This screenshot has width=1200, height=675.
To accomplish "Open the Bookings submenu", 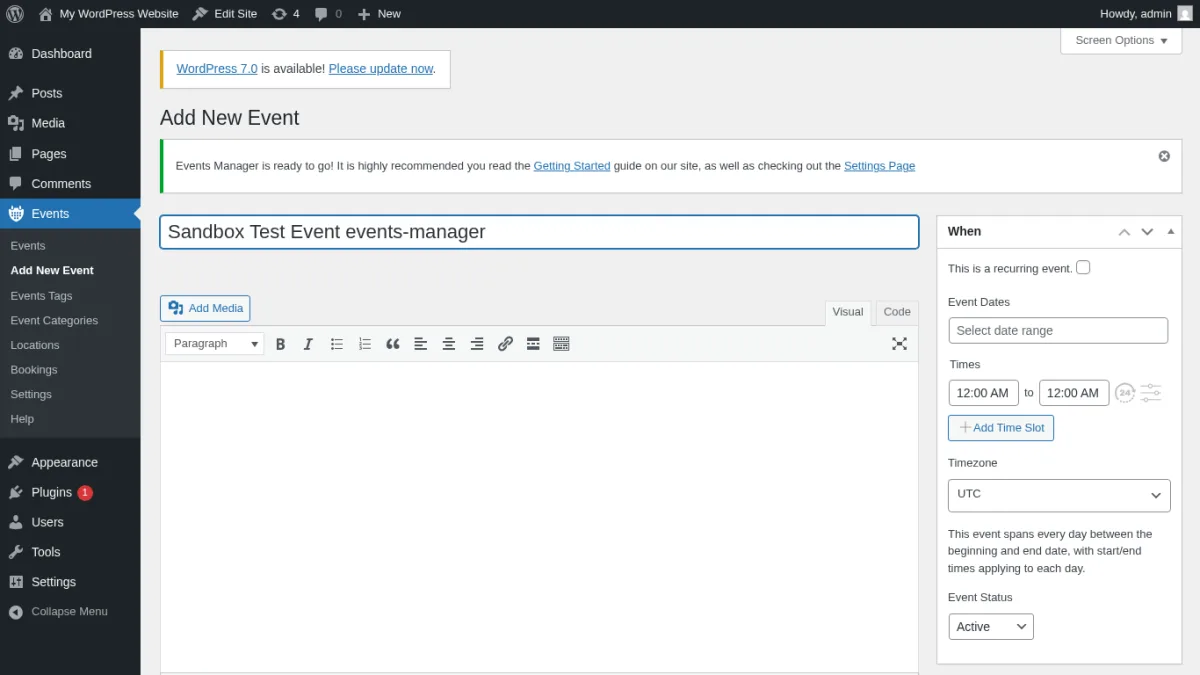I will 34,370.
